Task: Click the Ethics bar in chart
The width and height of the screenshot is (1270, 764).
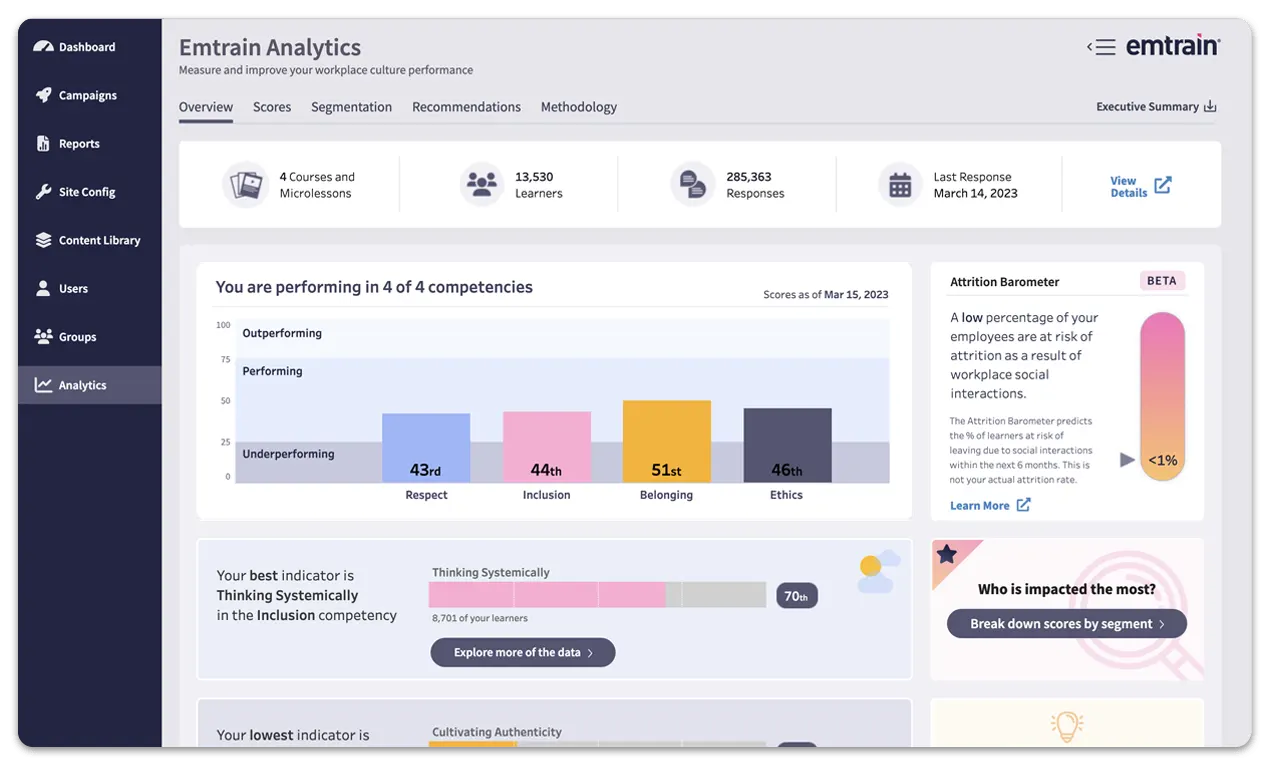Action: [x=787, y=446]
